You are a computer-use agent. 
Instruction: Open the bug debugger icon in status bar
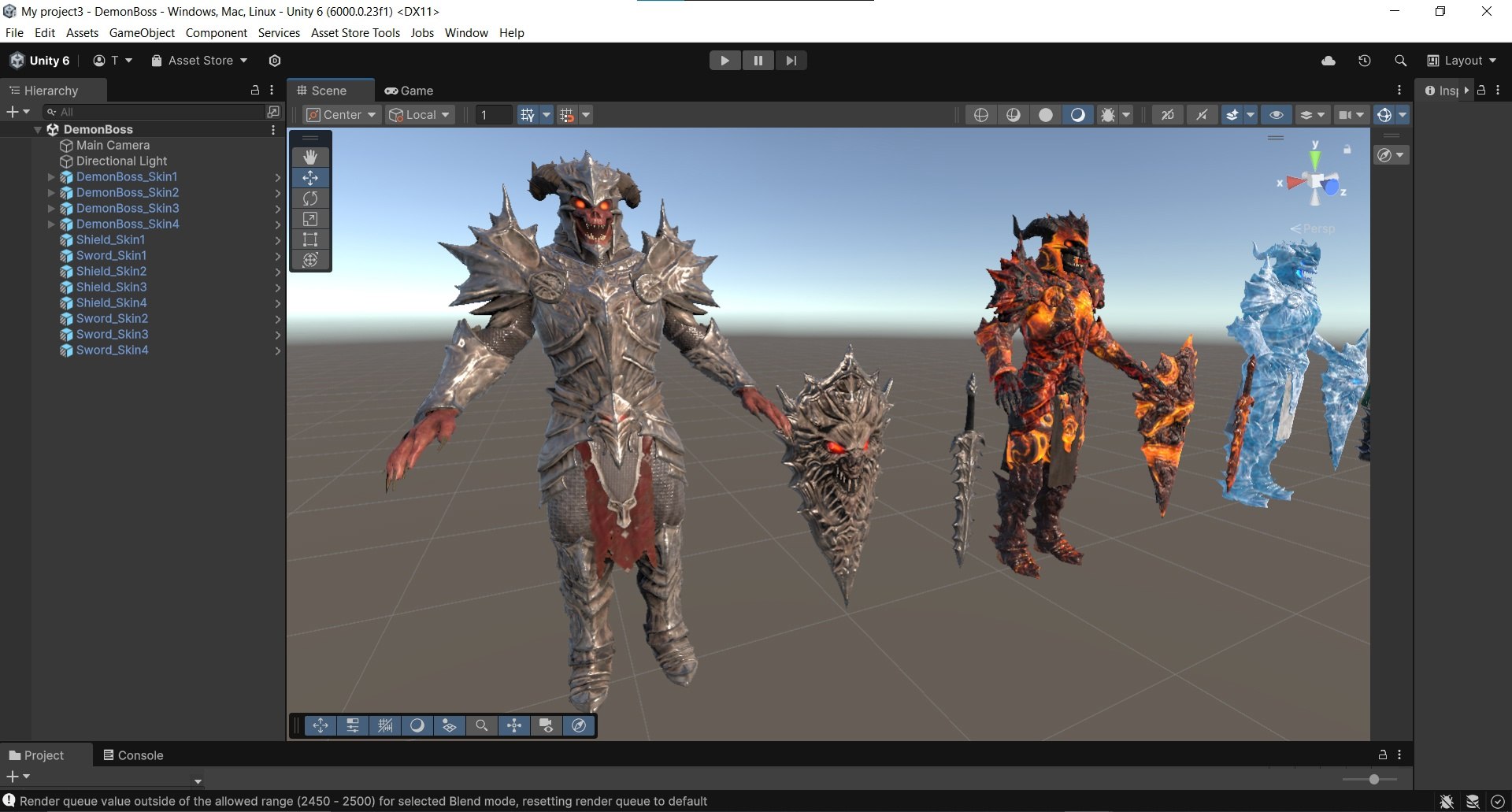pyautogui.click(x=1447, y=802)
